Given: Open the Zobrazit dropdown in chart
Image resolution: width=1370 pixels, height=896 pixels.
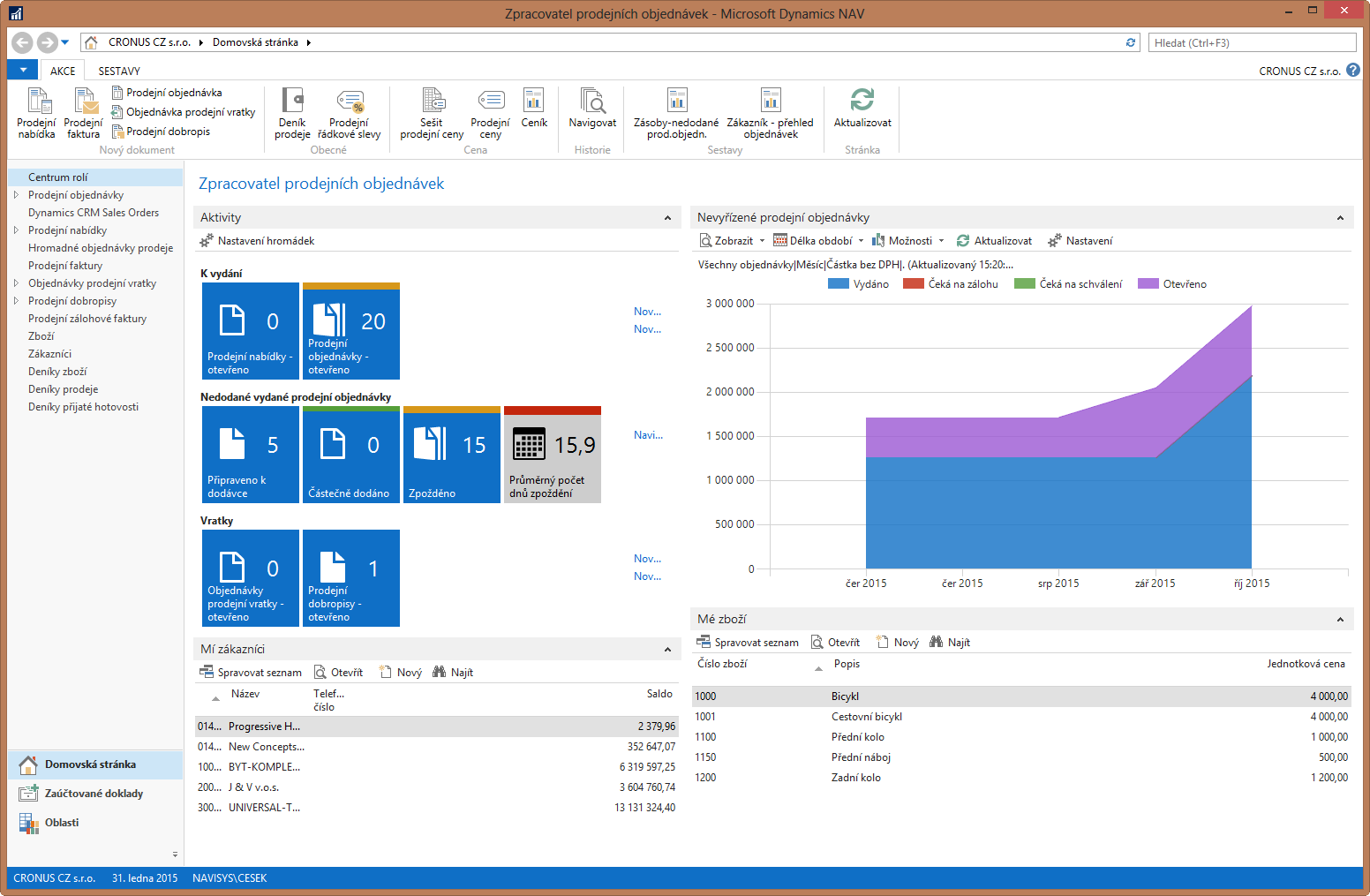Looking at the screenshot, I should tap(732, 241).
